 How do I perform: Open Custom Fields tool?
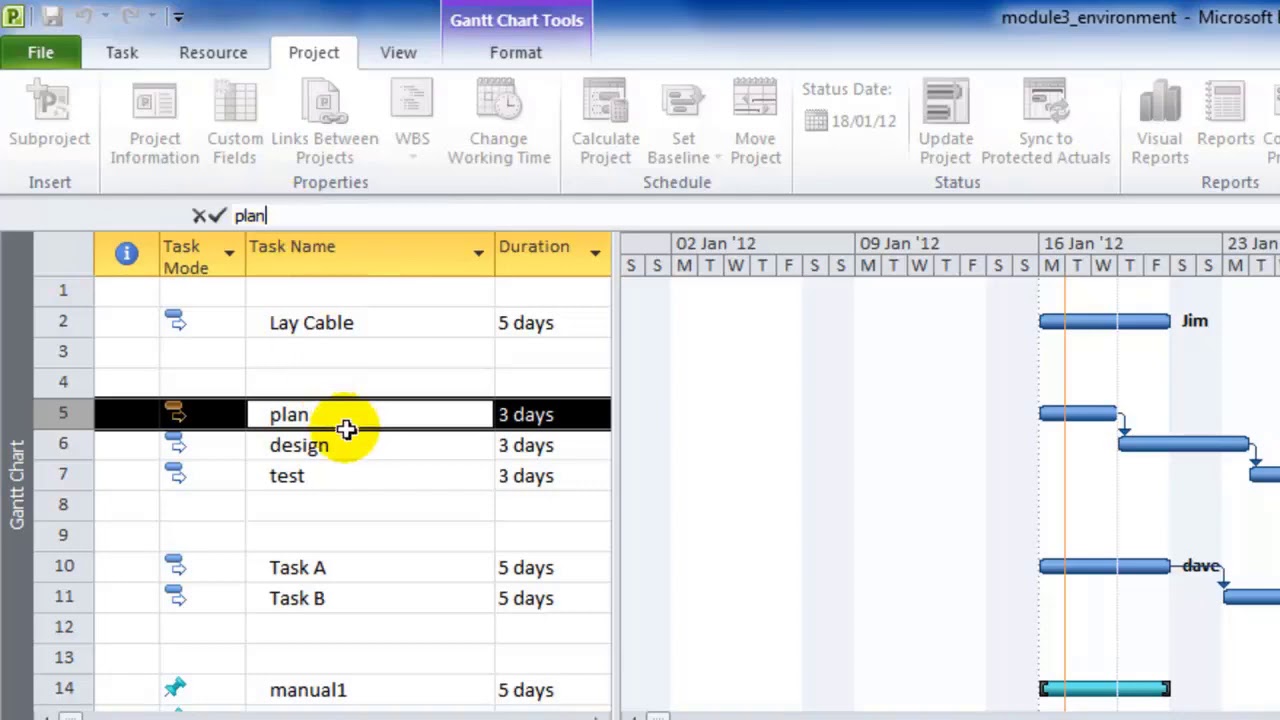[235, 122]
